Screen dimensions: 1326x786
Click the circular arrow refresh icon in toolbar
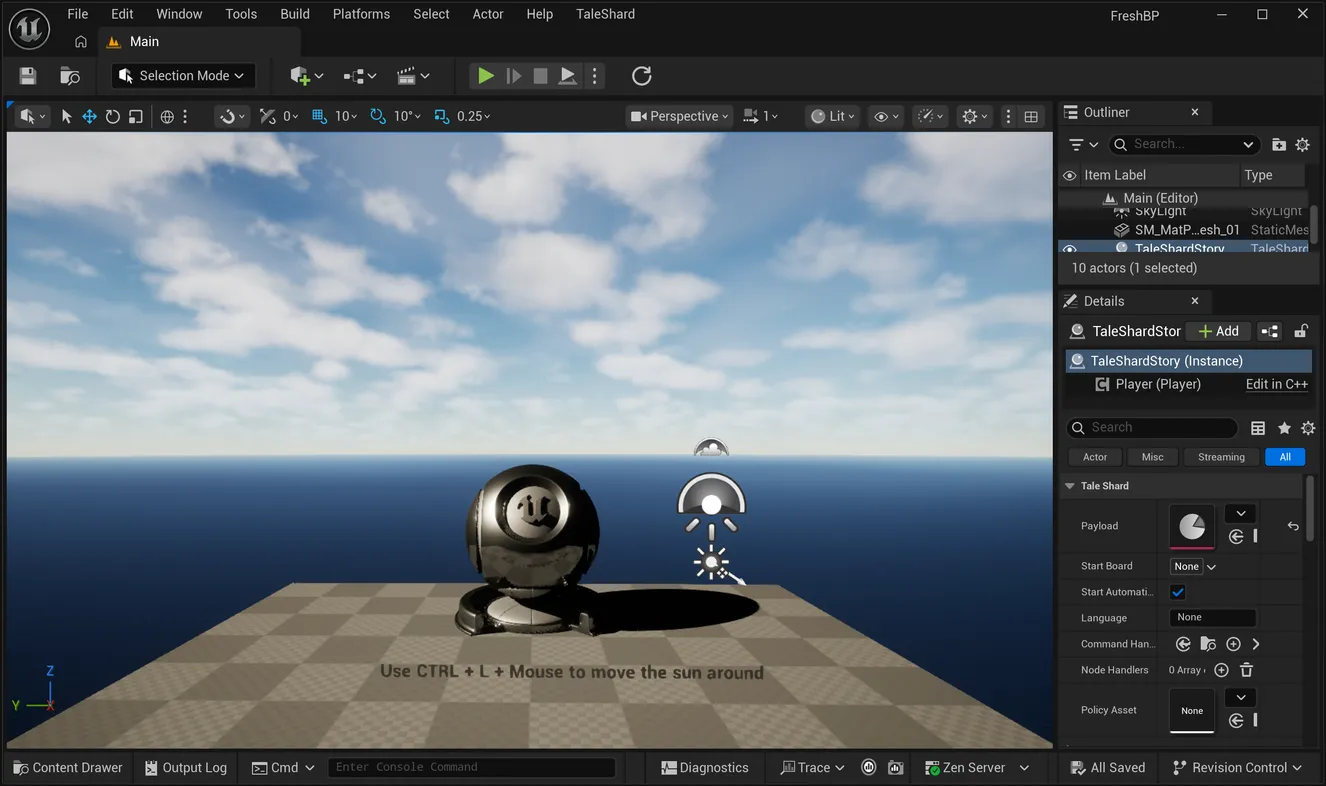[642, 76]
